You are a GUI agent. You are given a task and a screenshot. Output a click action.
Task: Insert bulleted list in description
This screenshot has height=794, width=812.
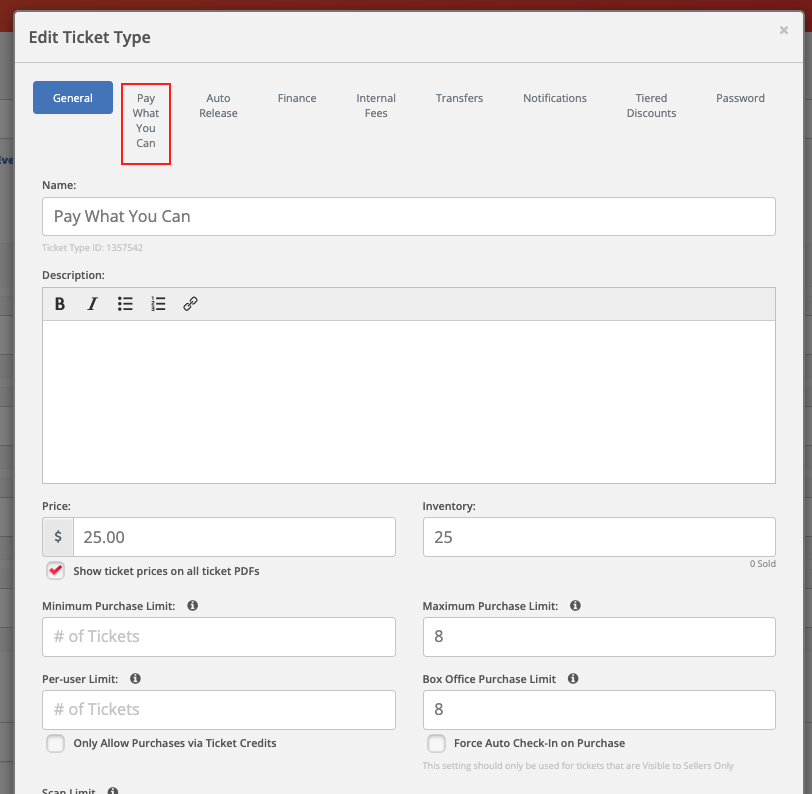[125, 304]
